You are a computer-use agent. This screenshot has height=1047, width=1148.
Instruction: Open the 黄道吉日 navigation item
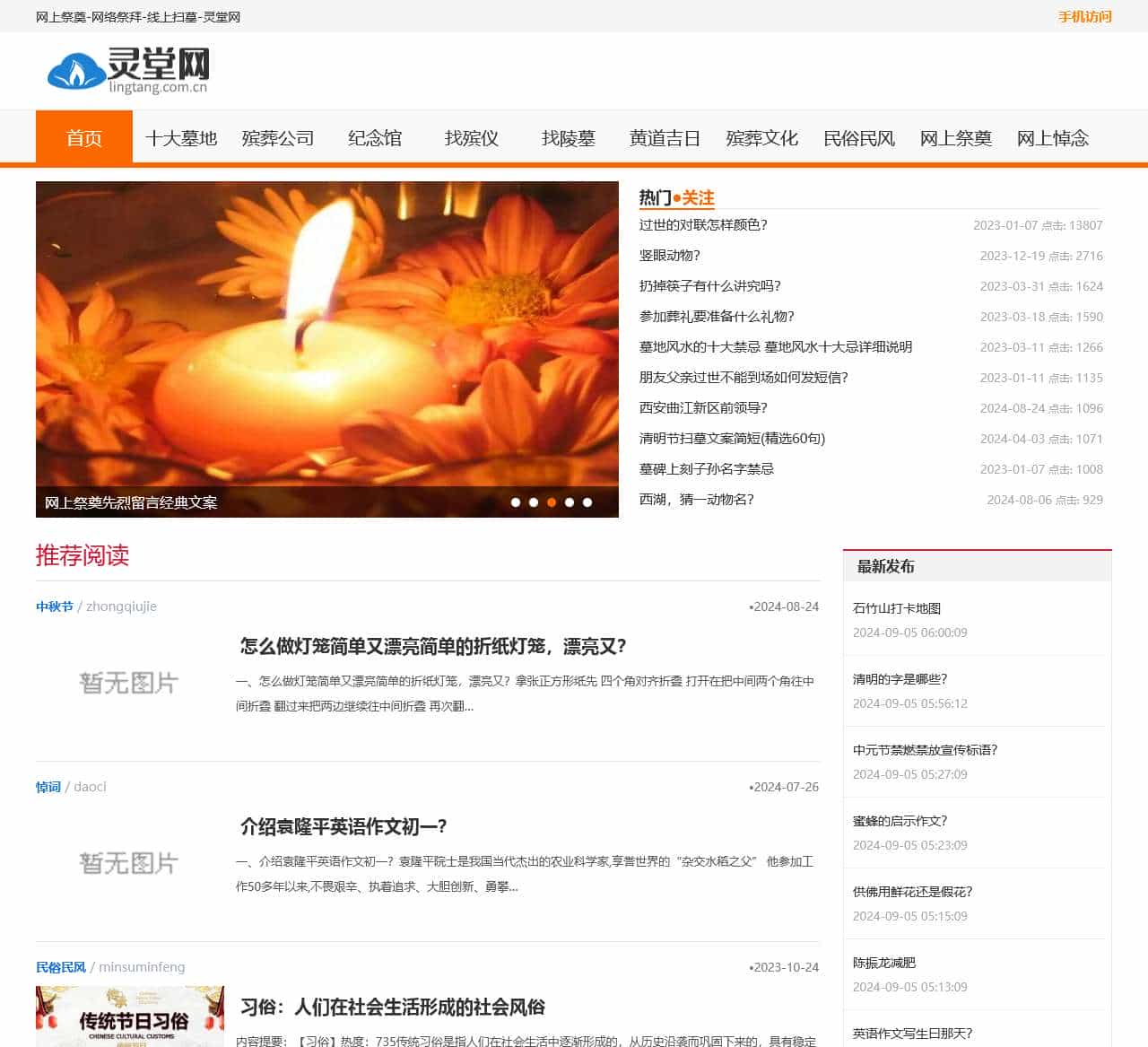pos(665,137)
